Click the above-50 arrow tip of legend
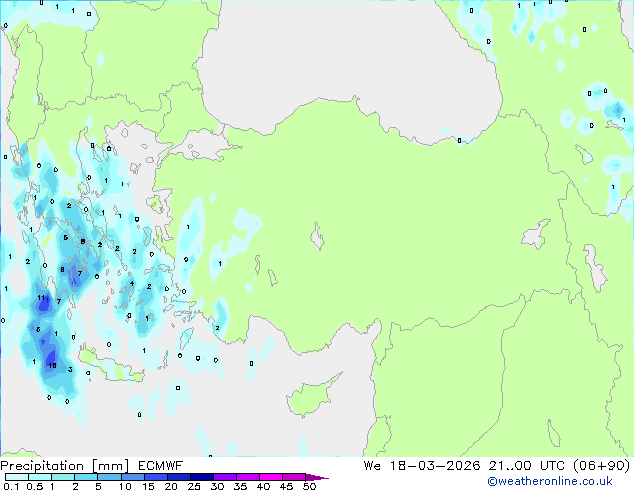 coord(317,477)
